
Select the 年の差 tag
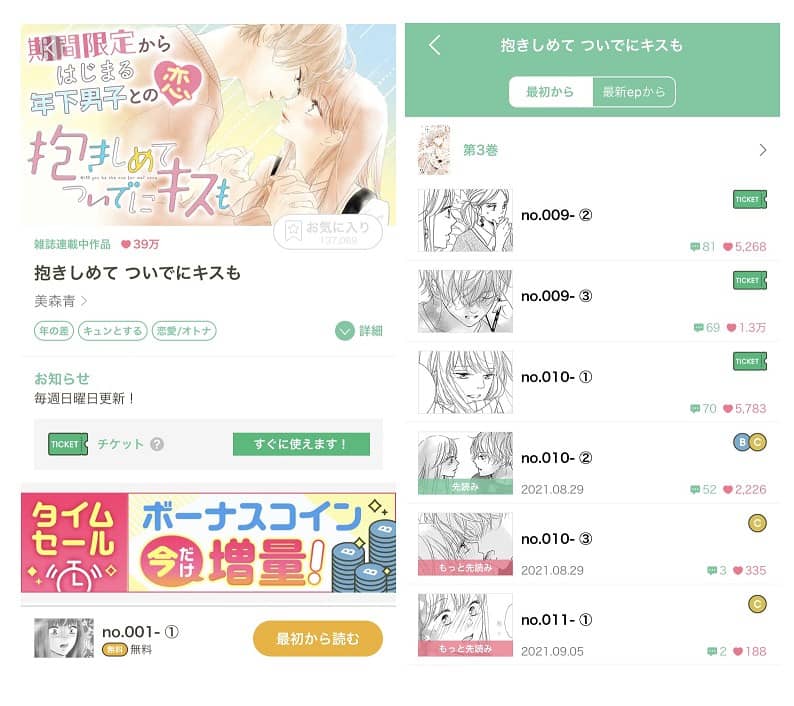tap(54, 331)
